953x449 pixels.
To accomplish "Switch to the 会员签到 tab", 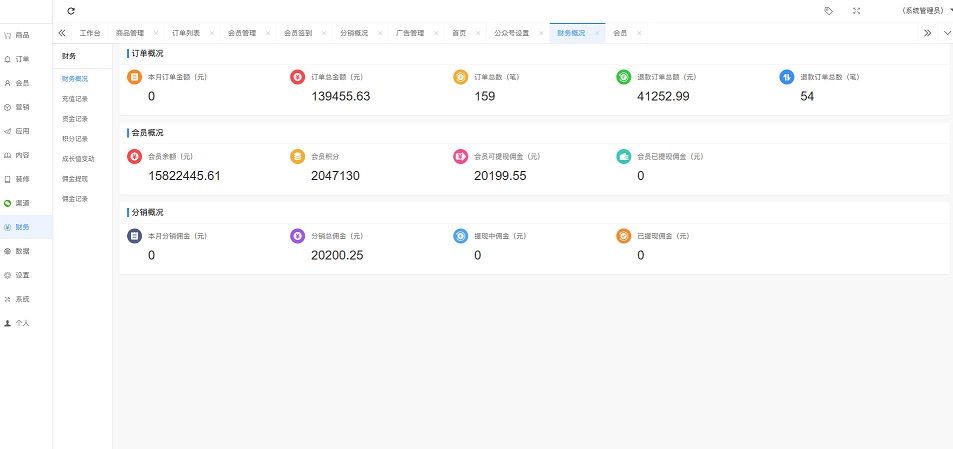I will click(298, 33).
